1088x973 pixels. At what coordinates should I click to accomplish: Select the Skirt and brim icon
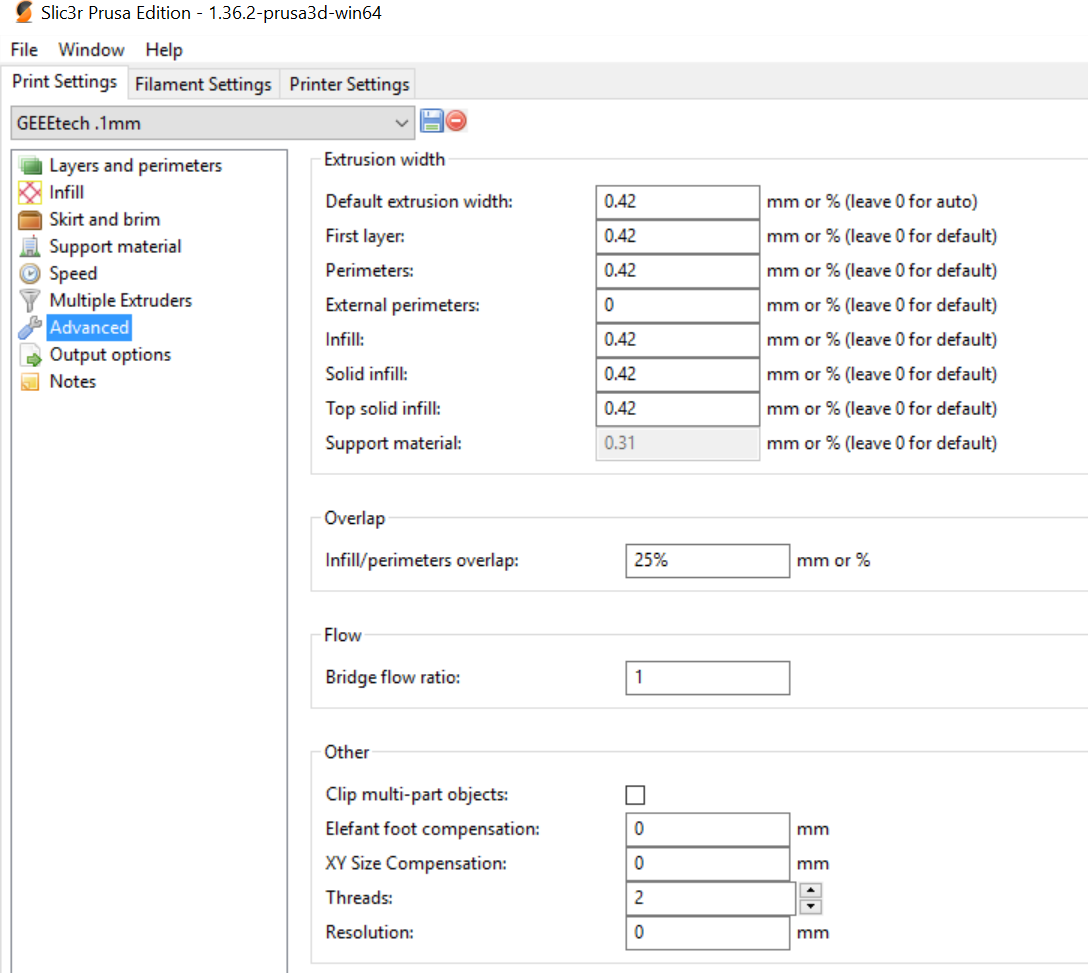31,220
